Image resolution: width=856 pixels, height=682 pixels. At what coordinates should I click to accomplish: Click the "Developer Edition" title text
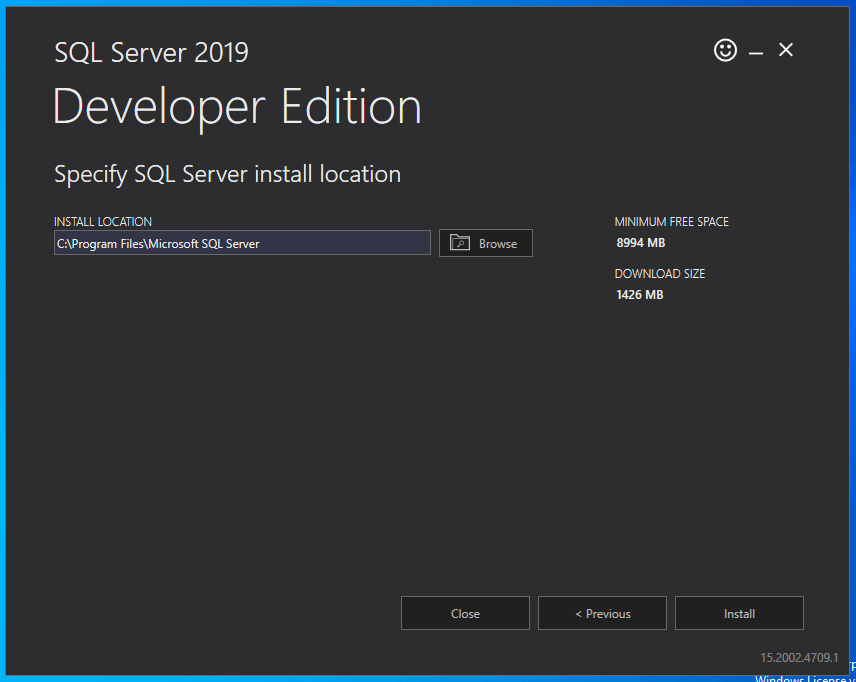(x=237, y=108)
